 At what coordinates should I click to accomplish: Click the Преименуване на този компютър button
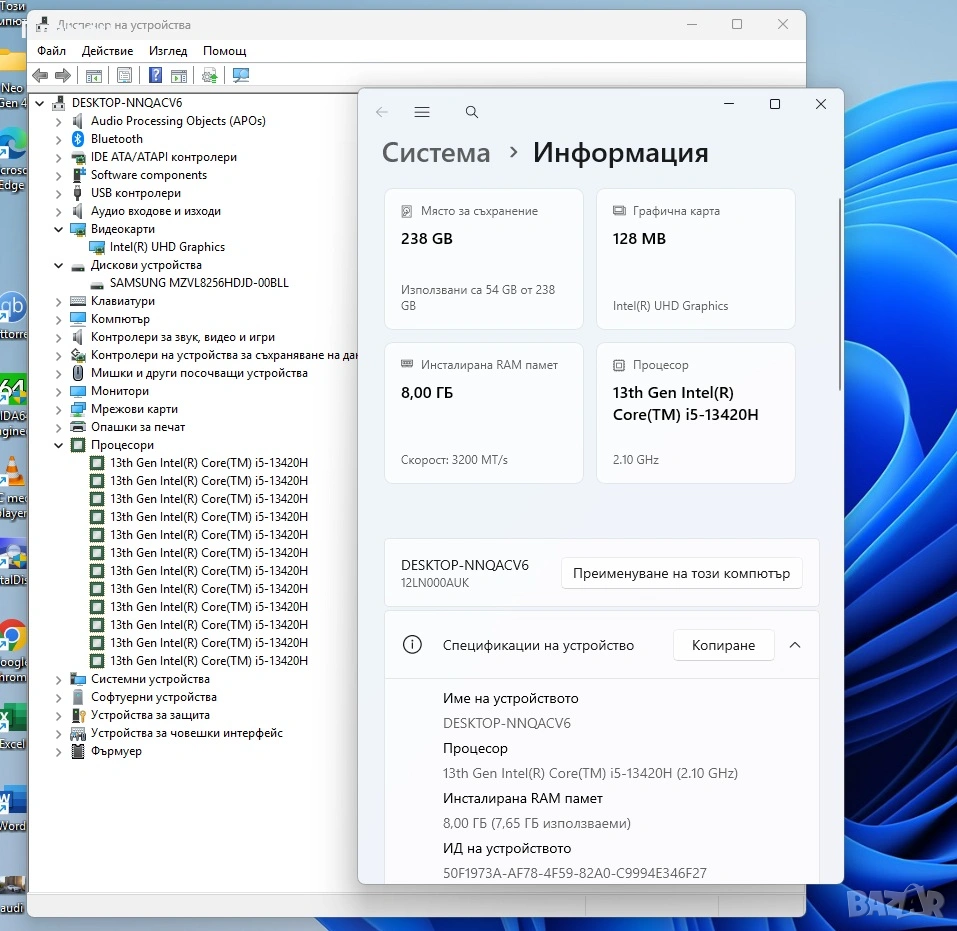[681, 573]
